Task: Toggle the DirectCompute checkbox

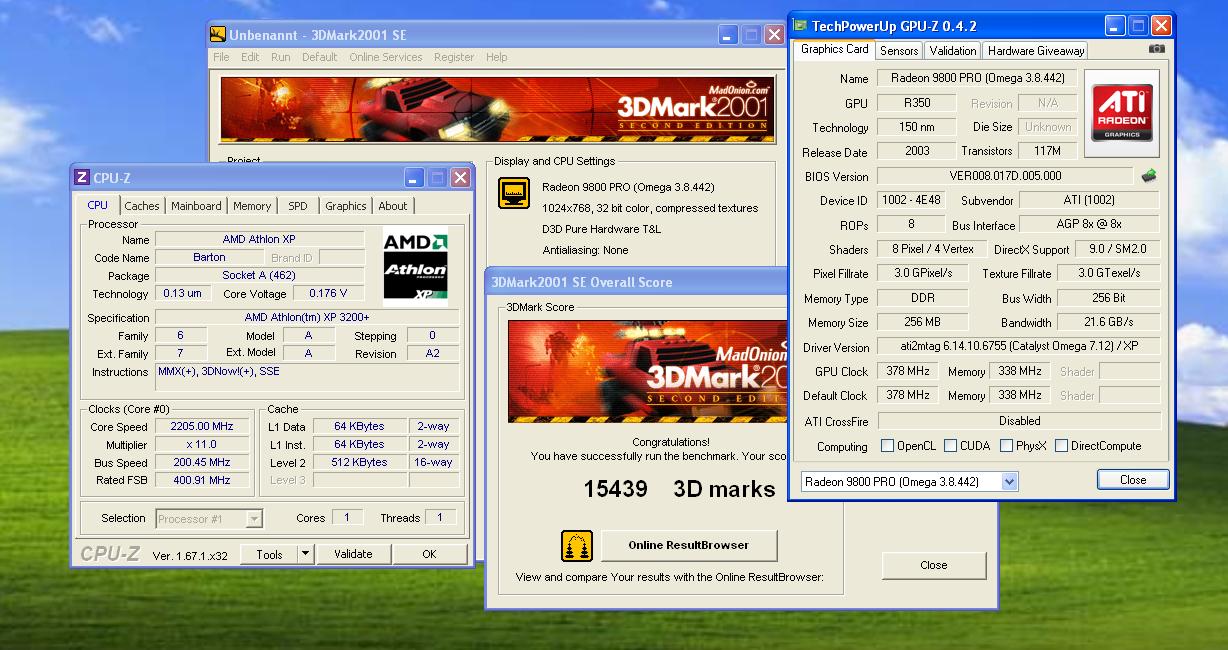Action: click(1061, 446)
